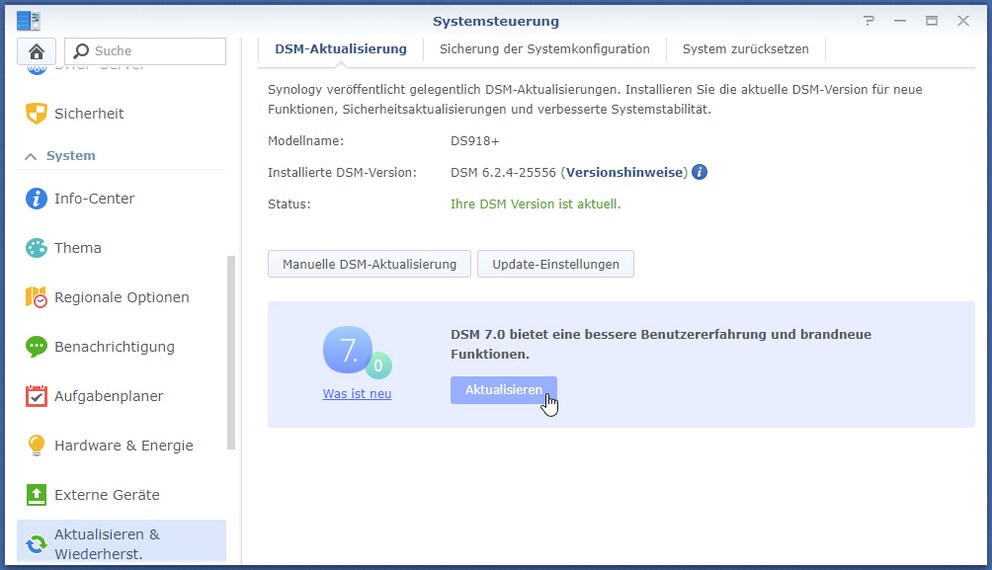The image size is (992, 570).
Task: Switch to DSM-Aktualisierung tab
Action: pyautogui.click(x=340, y=49)
